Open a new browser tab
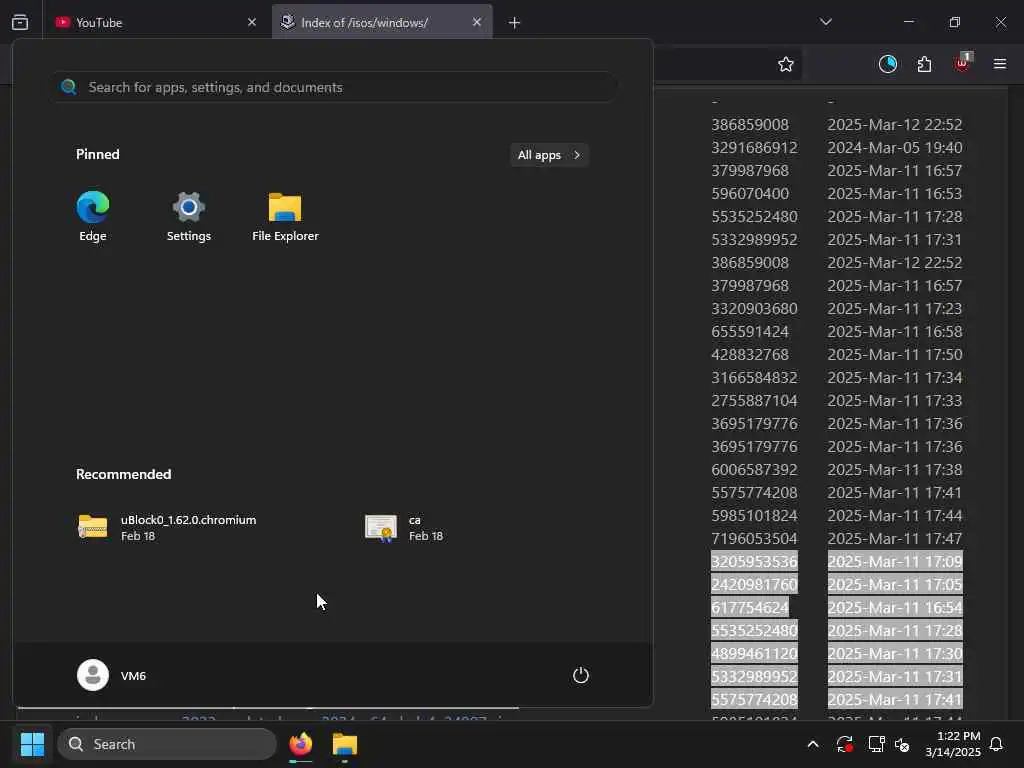The height and width of the screenshot is (768, 1024). click(x=515, y=23)
